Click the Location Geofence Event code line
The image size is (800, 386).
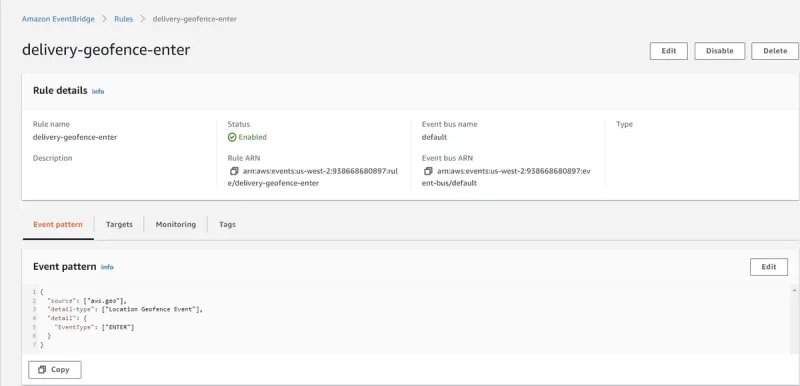(x=124, y=310)
